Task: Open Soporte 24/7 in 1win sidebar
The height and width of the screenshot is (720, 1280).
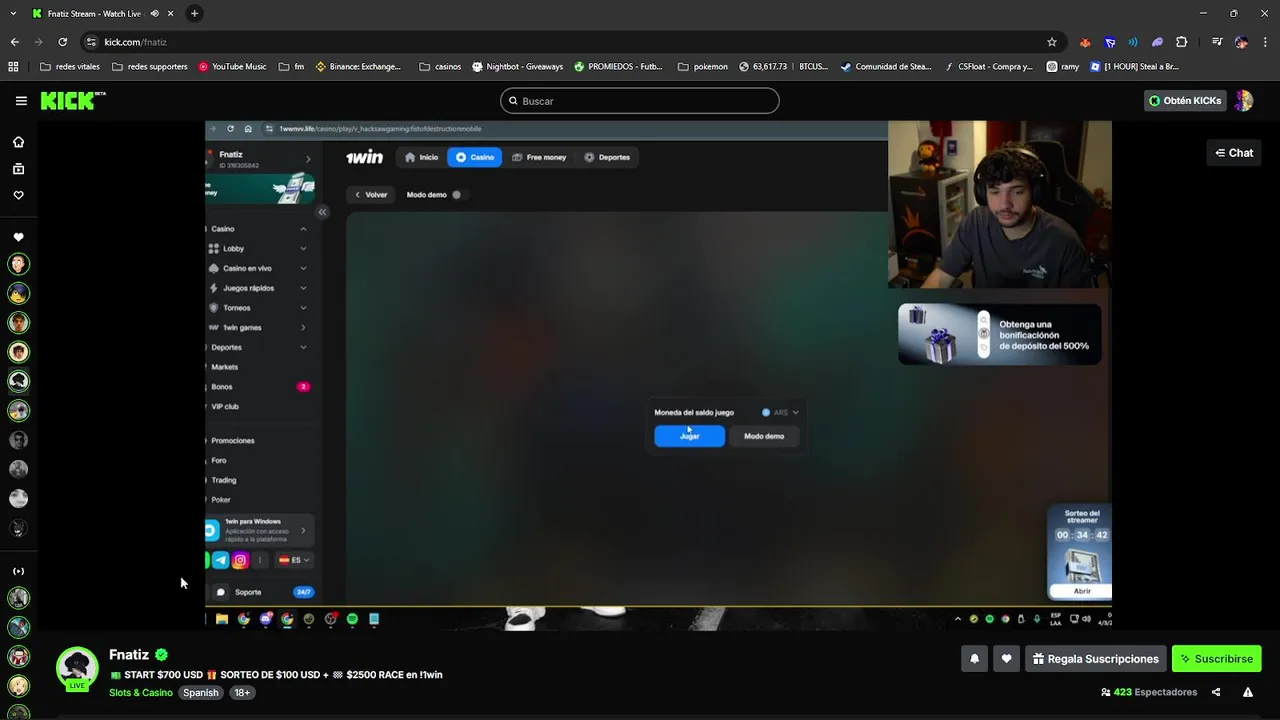Action: [x=260, y=592]
